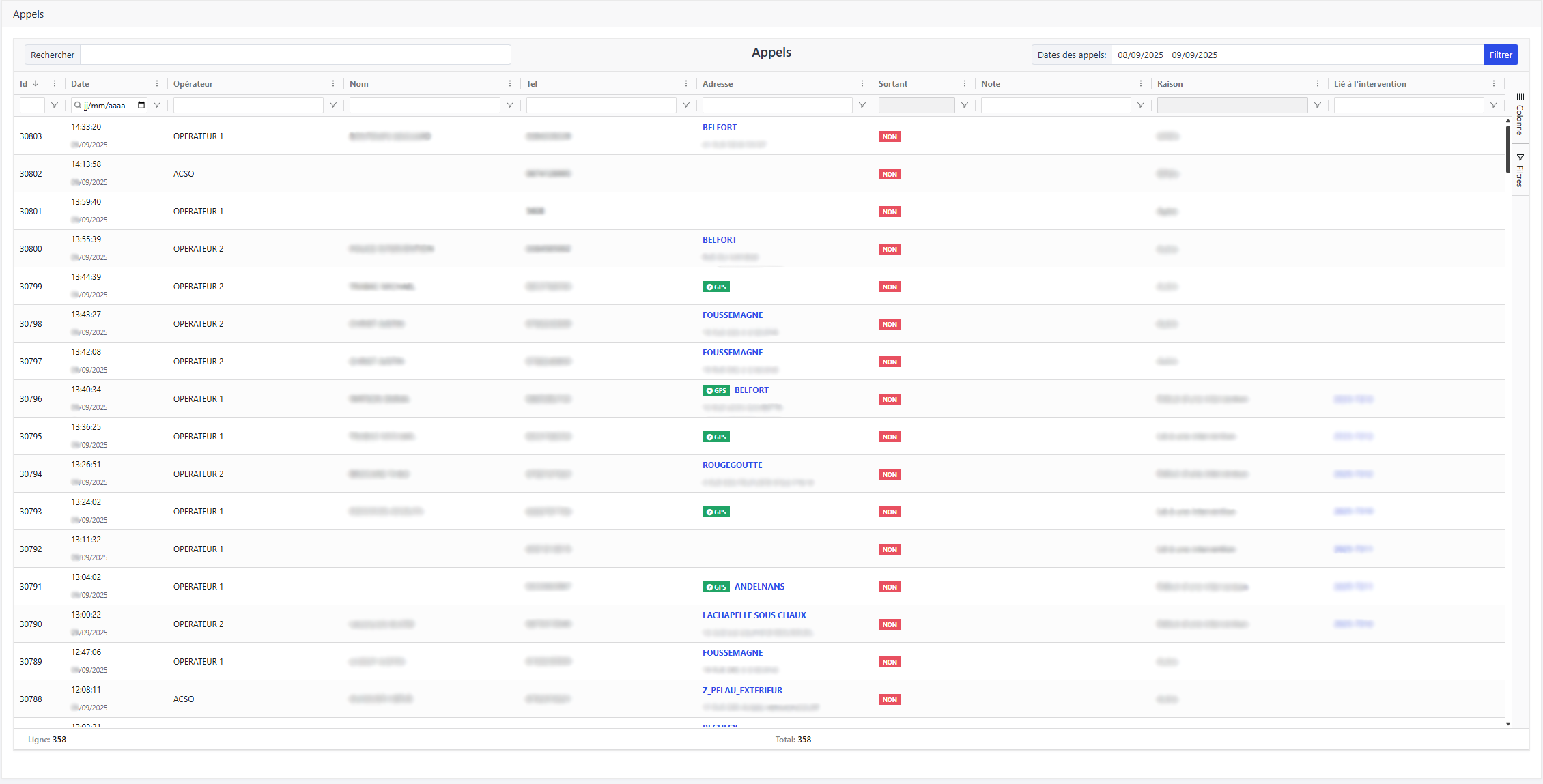This screenshot has width=1543, height=784.
Task: Click the GPS badge on row 30799
Action: tap(716, 287)
